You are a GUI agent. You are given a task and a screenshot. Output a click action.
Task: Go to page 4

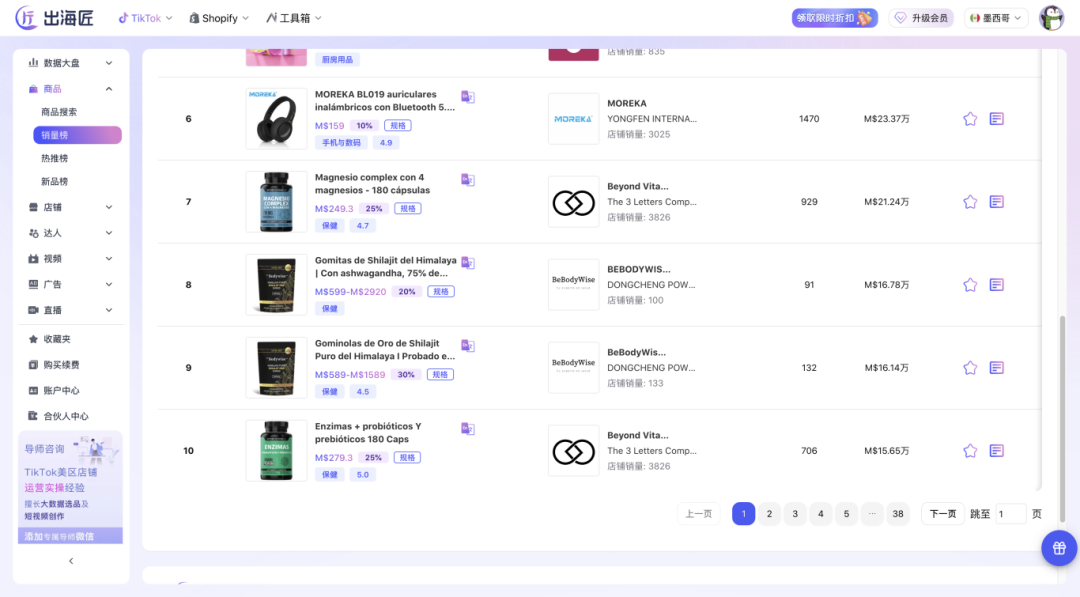[820, 514]
